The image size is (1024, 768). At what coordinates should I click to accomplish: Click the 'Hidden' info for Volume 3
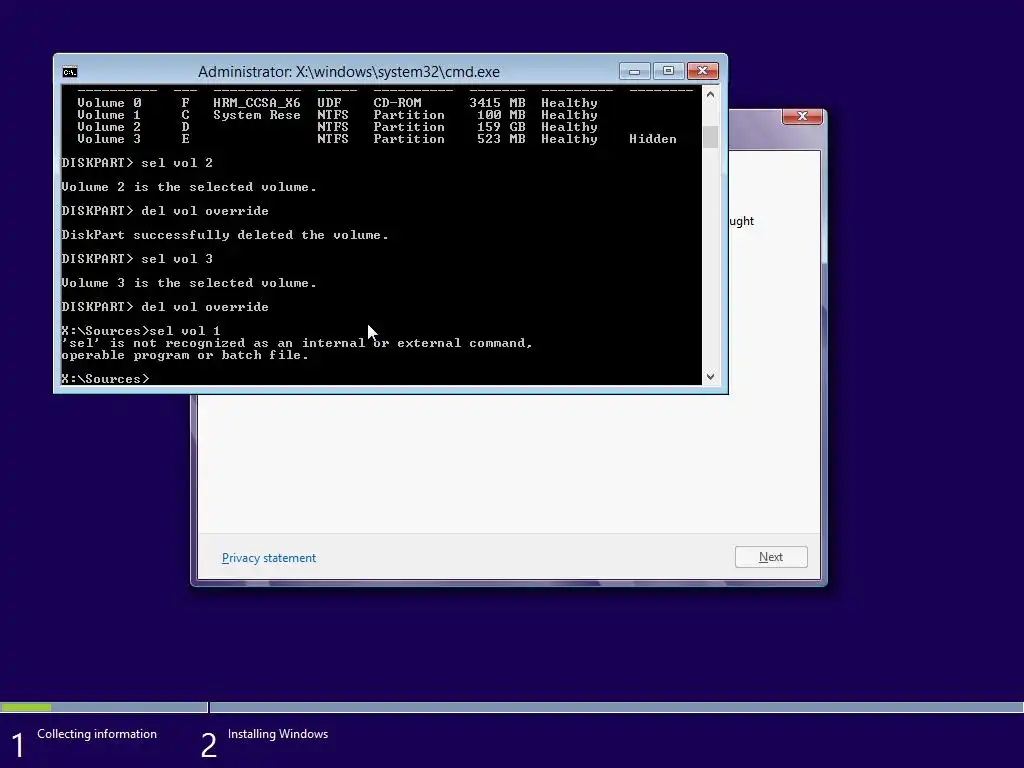point(652,139)
